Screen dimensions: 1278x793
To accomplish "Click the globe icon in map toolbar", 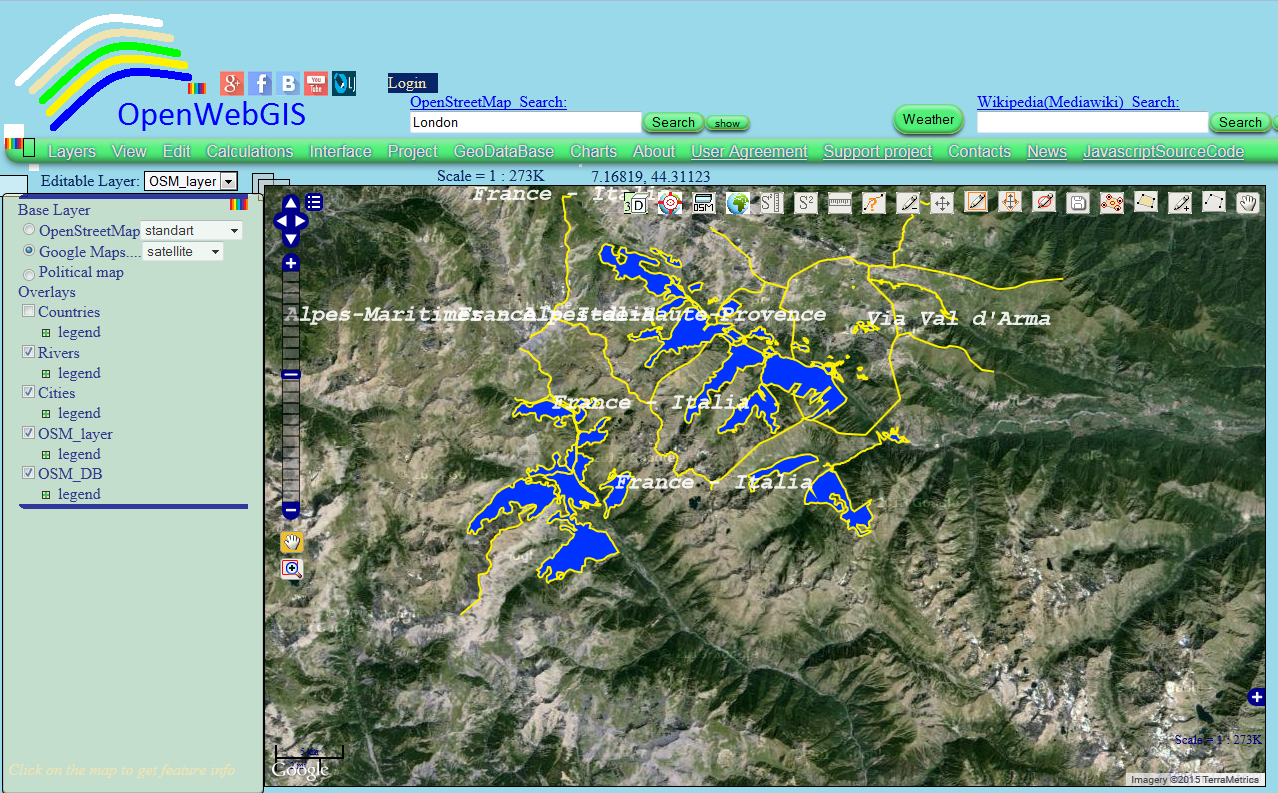I will point(736,202).
